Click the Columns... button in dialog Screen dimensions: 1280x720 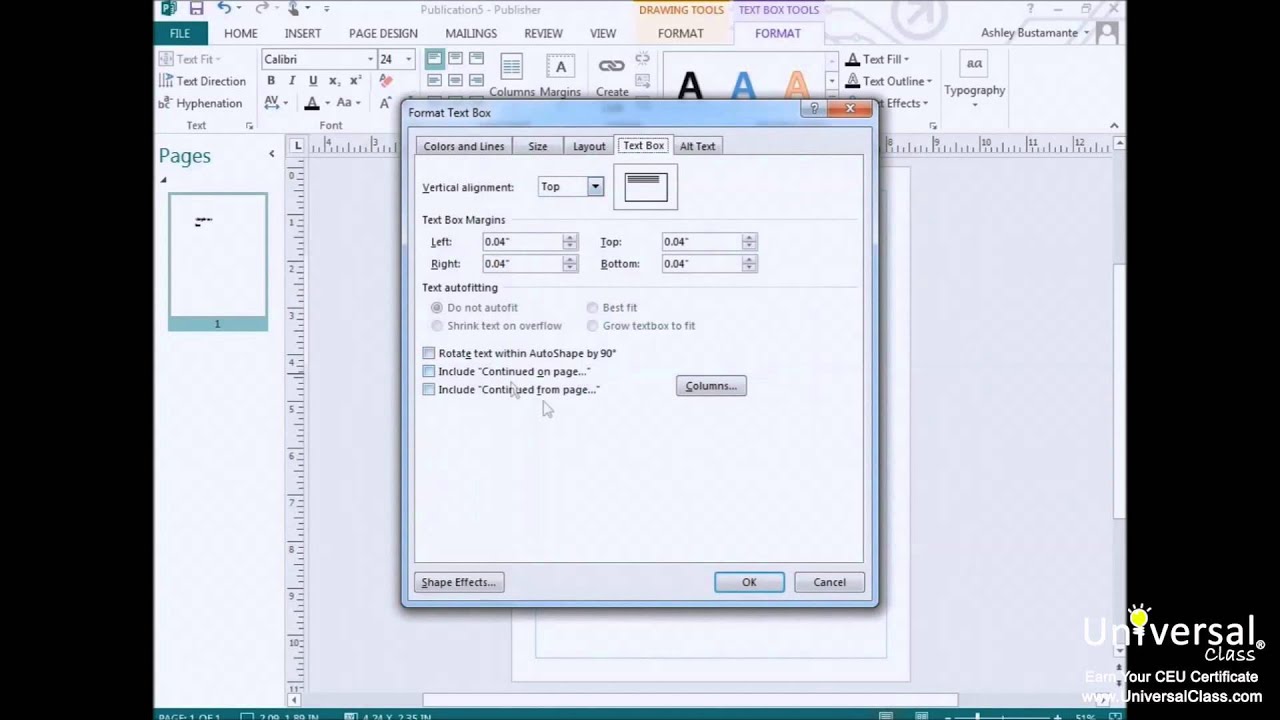click(711, 386)
